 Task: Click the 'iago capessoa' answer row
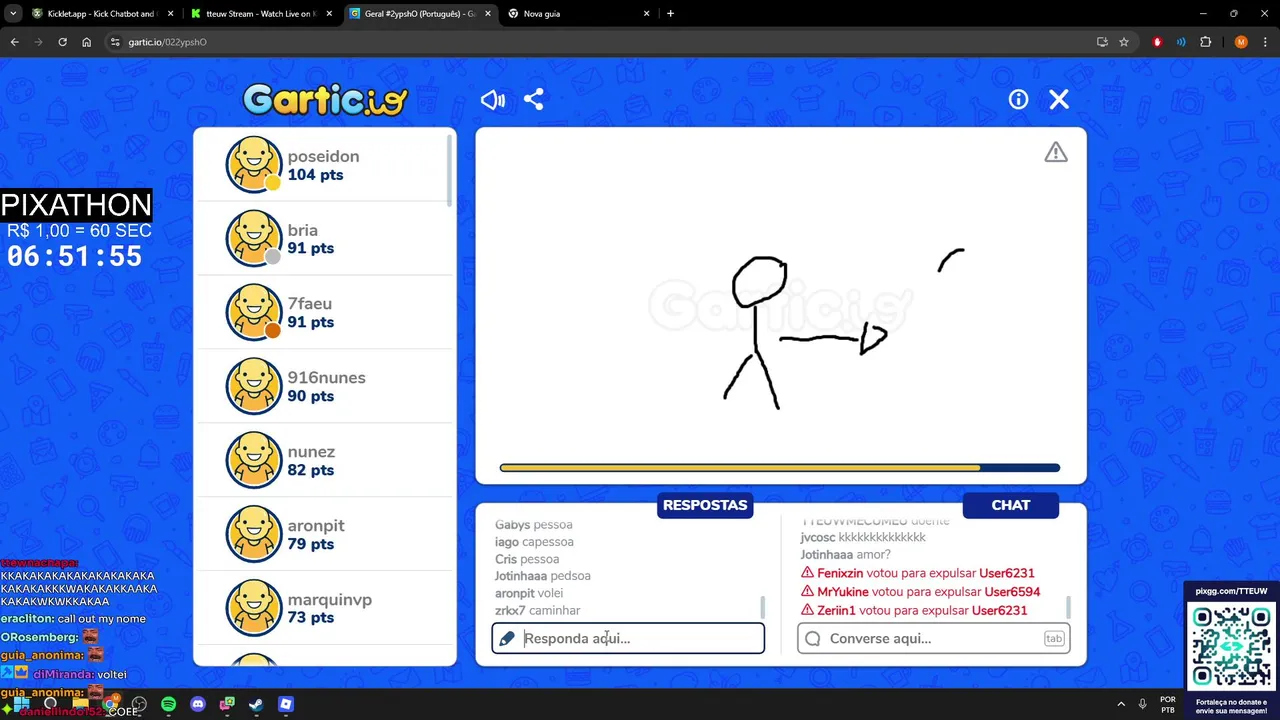click(534, 542)
